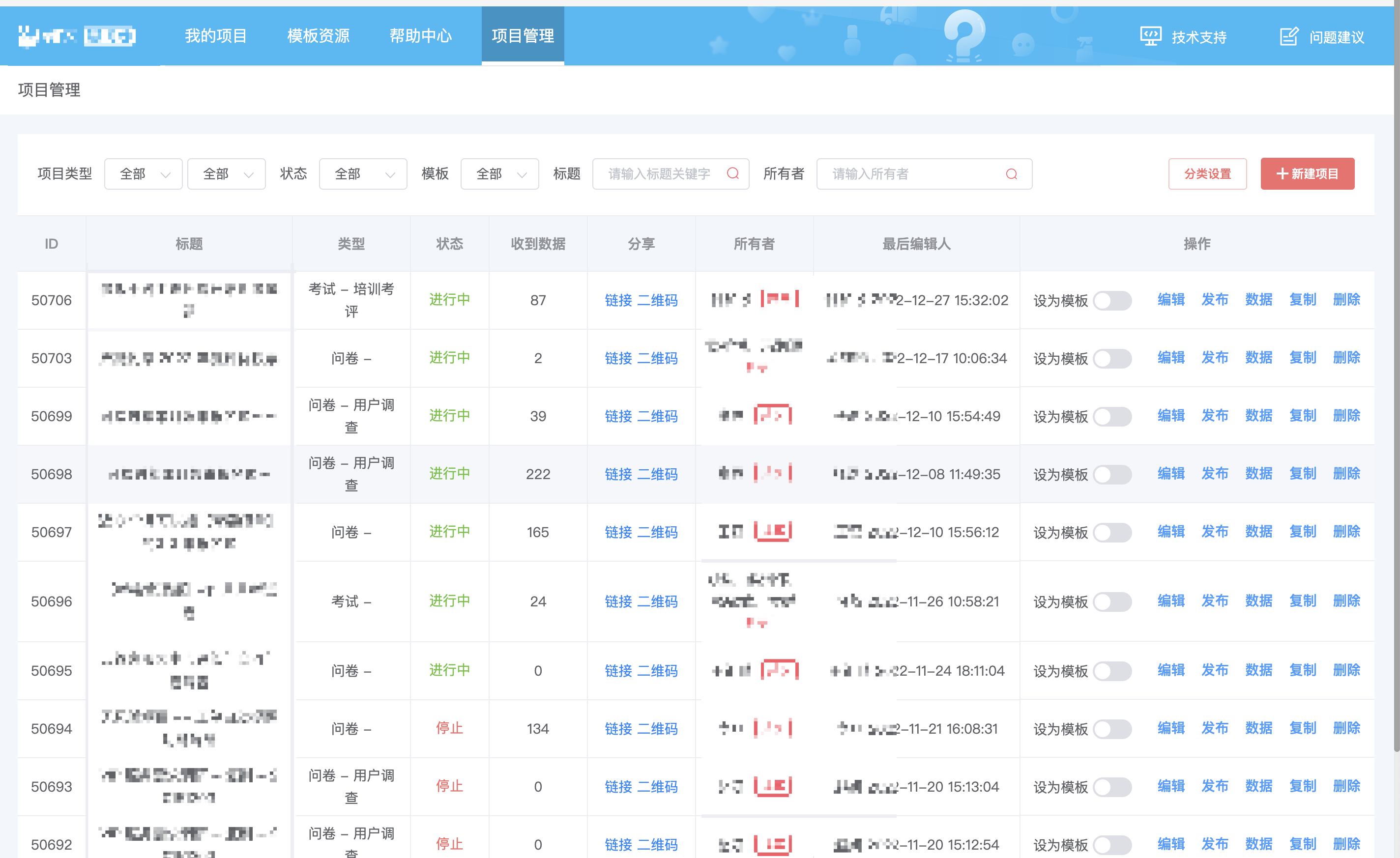Click the 收到数据 column header

(537, 244)
